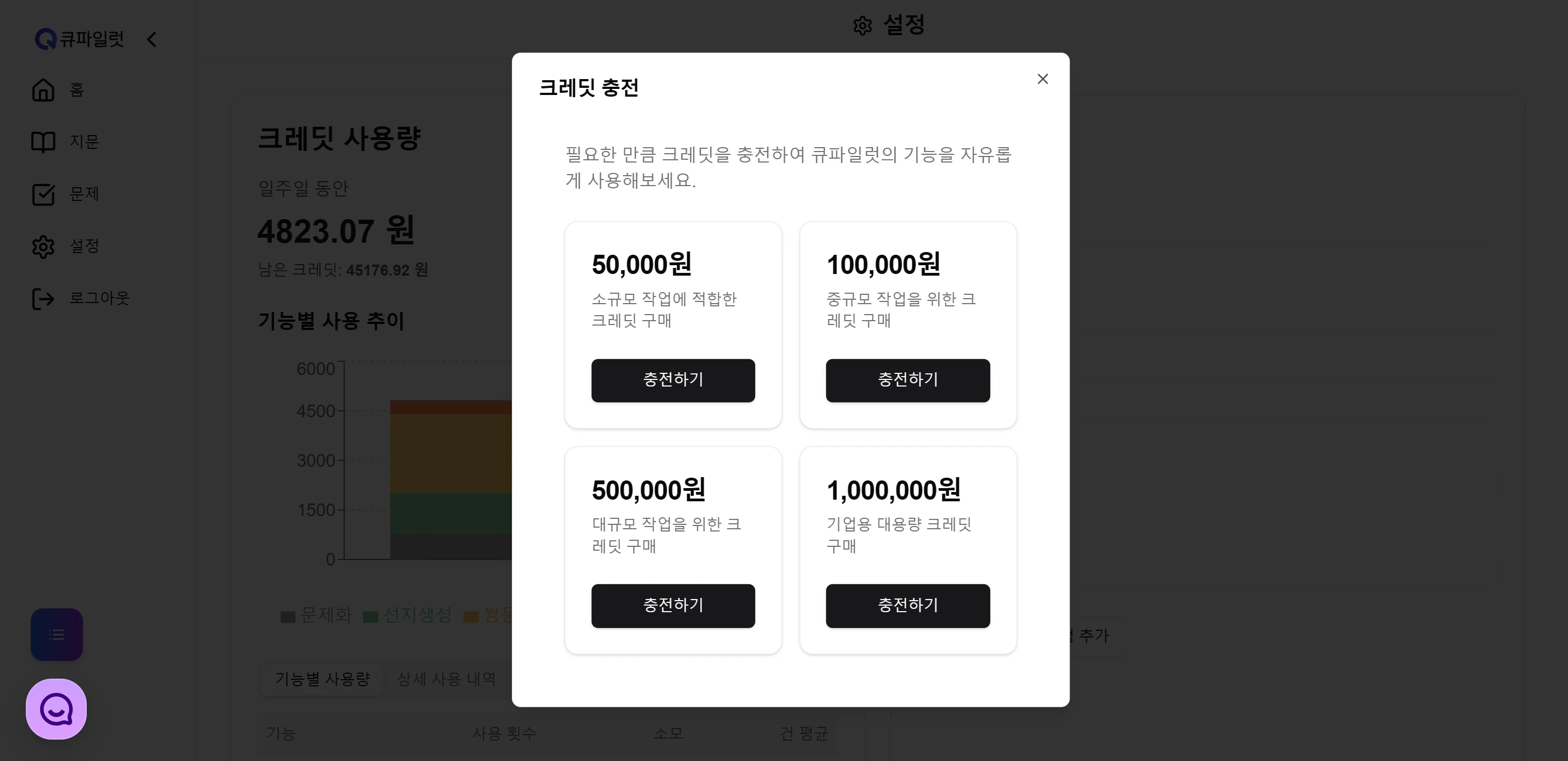Toggle the 문제화 legend swatch
The image size is (1568, 761).
click(288, 617)
